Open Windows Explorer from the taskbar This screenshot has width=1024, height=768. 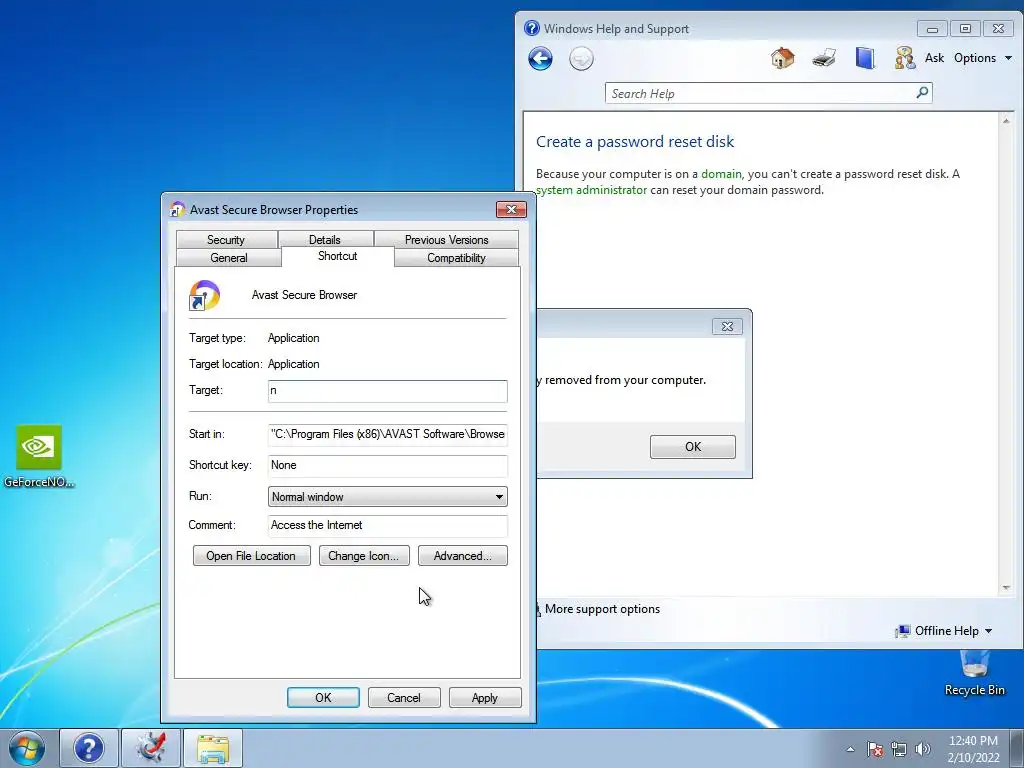tap(213, 748)
